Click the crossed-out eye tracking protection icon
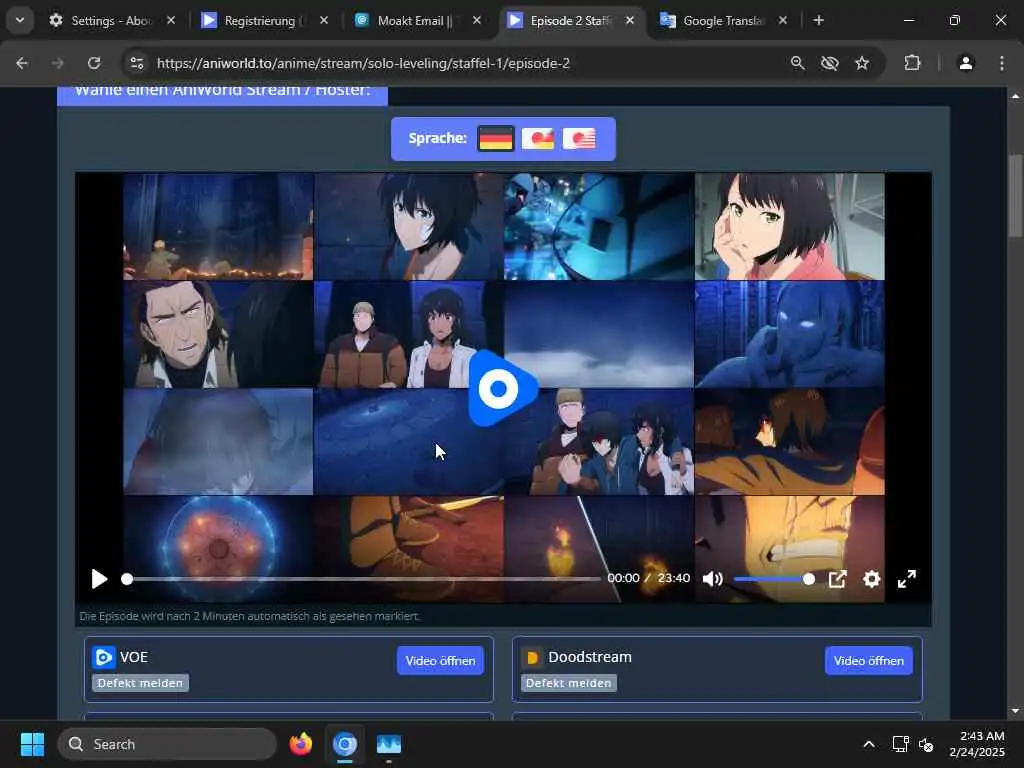The image size is (1024, 768). [x=829, y=63]
